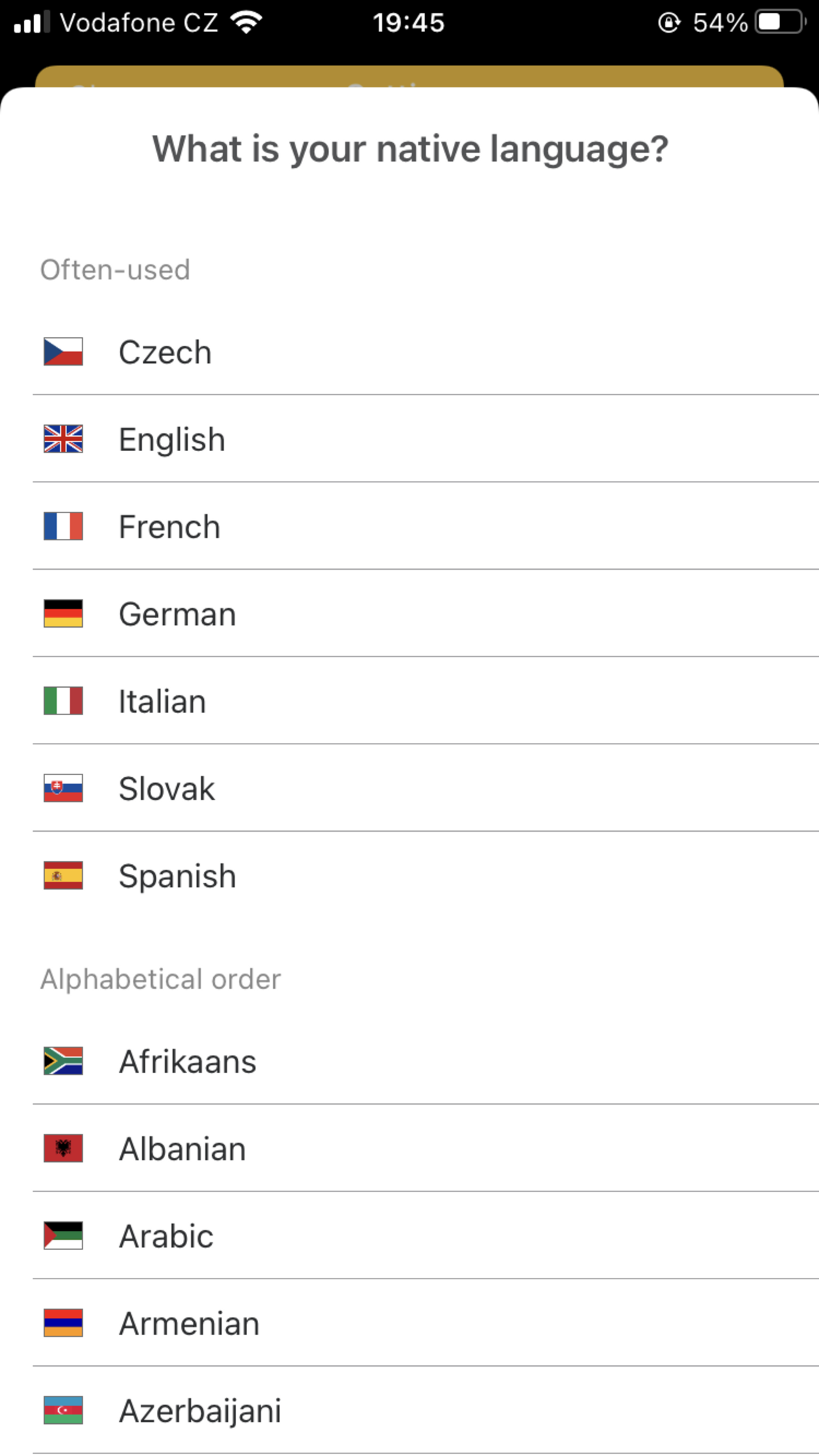This screenshot has height=1456, width=819.
Task: Choose Spanish language option
Action: pyautogui.click(x=177, y=877)
